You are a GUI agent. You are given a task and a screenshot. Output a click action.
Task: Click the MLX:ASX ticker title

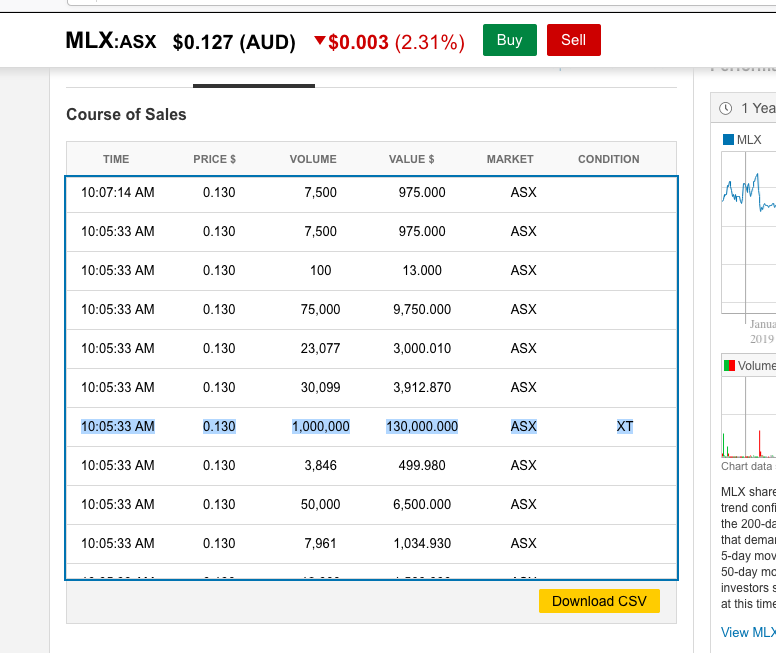click(x=111, y=41)
